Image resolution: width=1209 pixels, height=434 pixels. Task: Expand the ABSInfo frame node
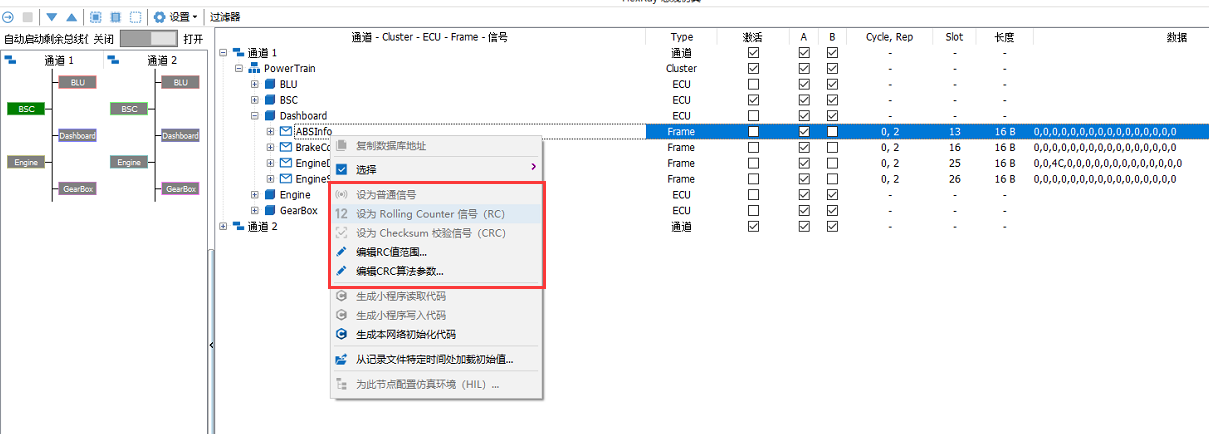[x=271, y=131]
